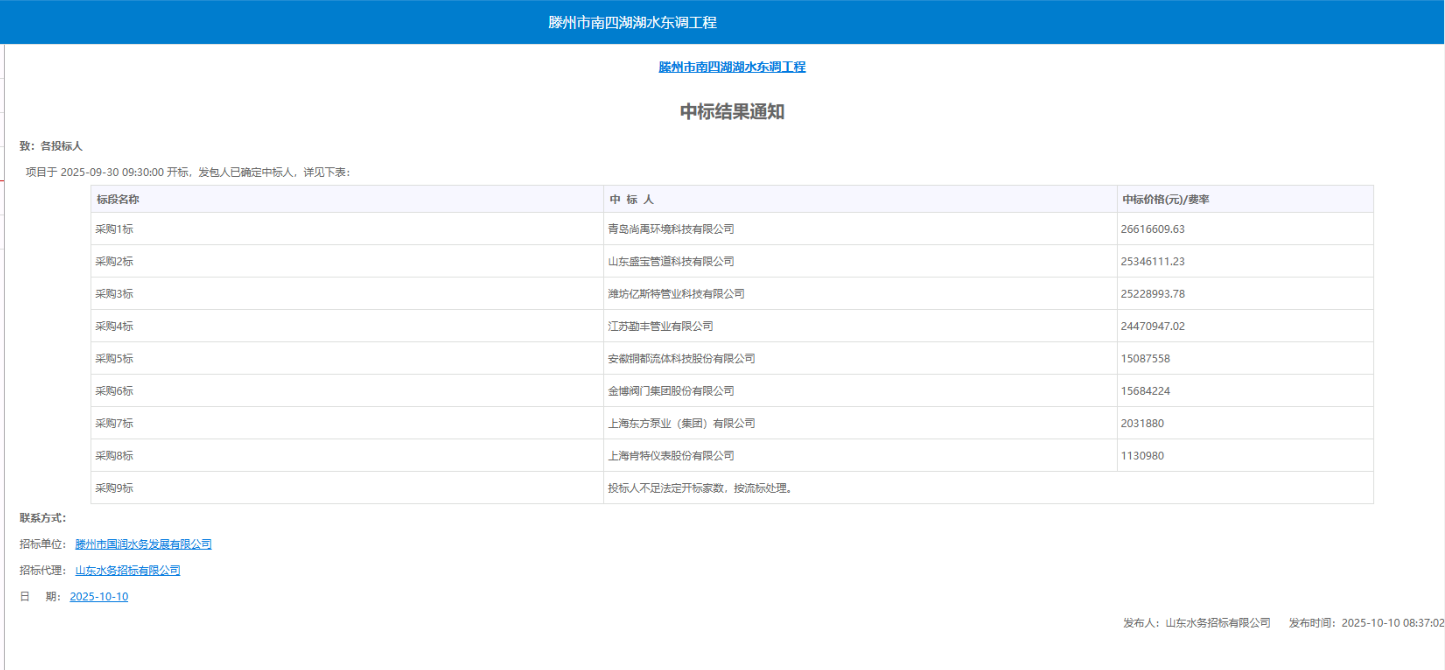Click the 中标人 column header

pyautogui.click(x=630, y=198)
